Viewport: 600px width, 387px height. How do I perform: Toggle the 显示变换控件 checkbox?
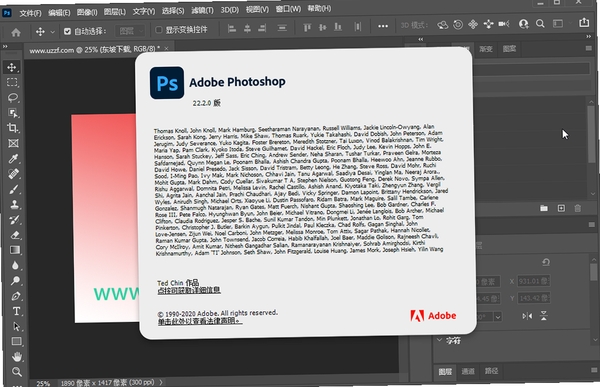coord(158,30)
